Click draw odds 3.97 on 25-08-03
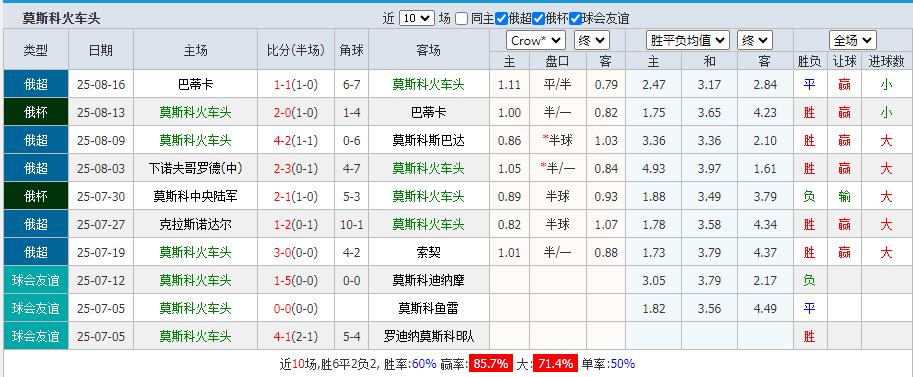 709,168
